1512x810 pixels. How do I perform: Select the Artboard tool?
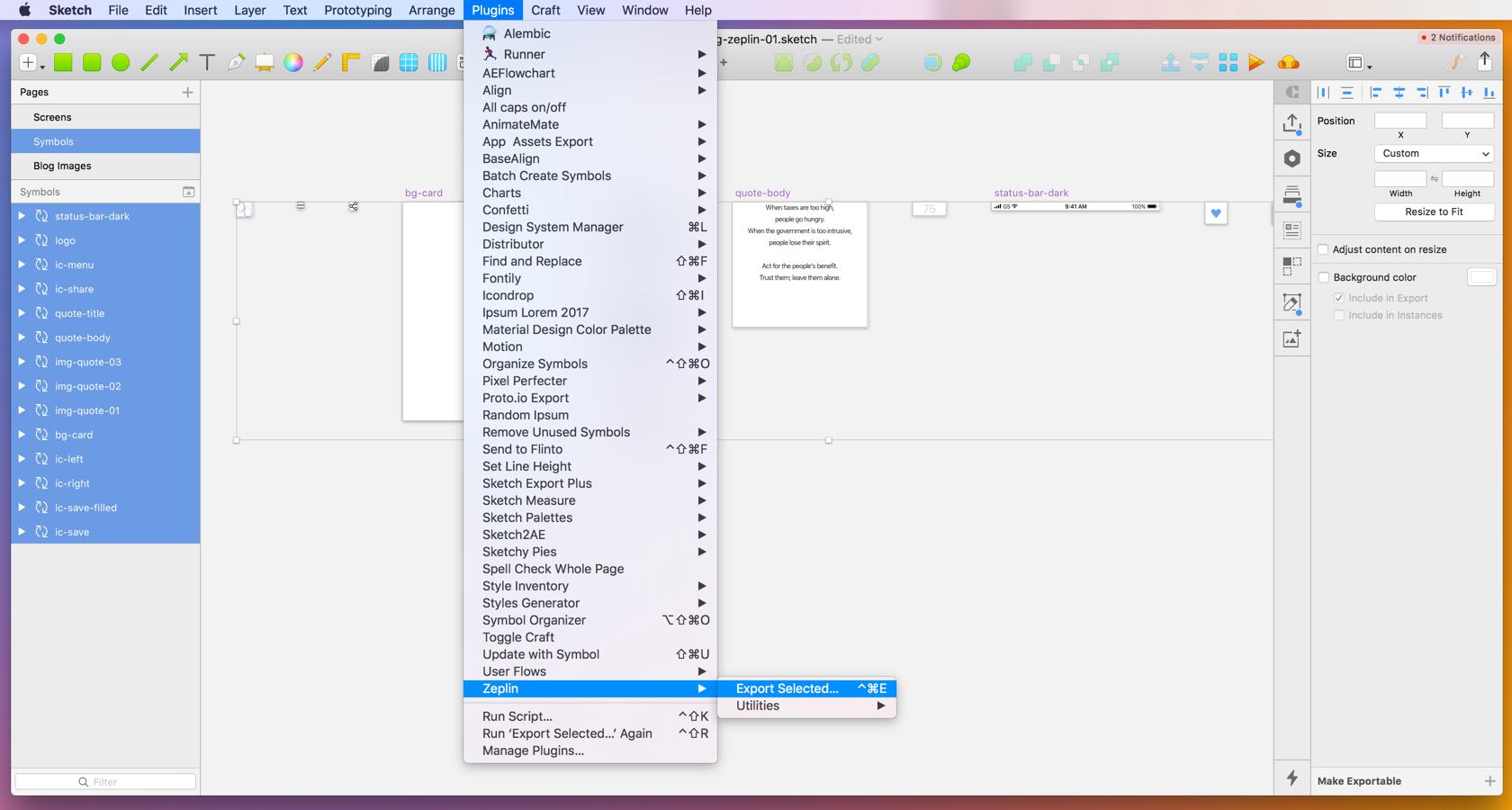tap(264, 62)
